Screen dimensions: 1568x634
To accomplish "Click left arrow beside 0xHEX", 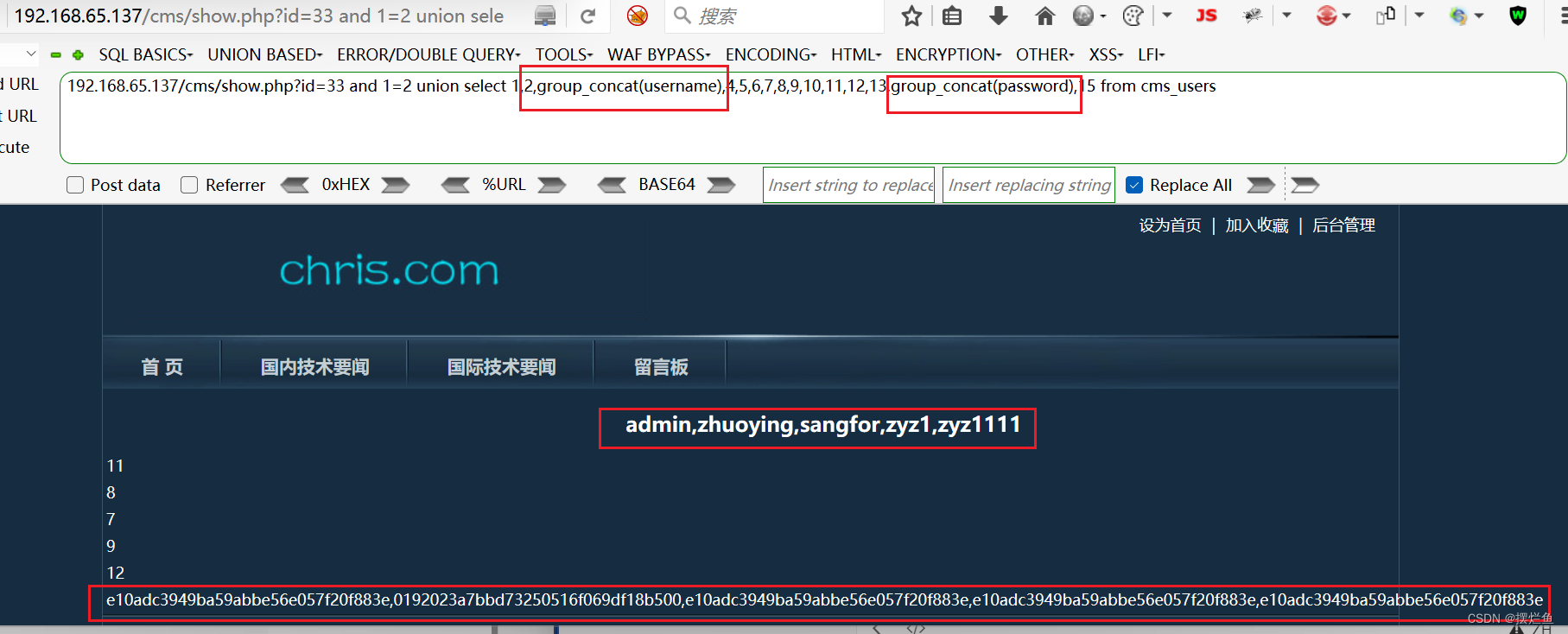I will click(295, 185).
